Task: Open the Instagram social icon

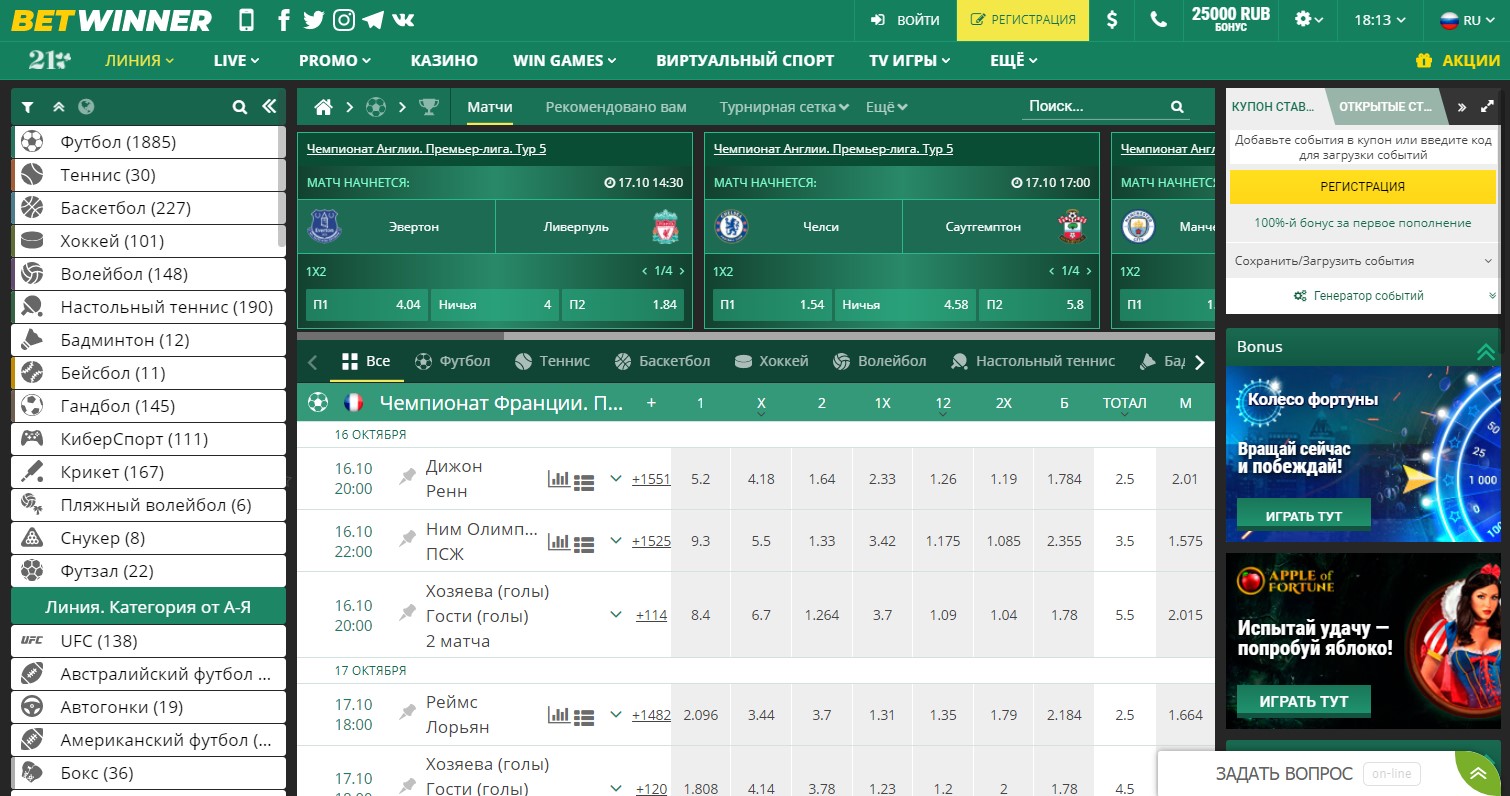Action: [x=344, y=20]
